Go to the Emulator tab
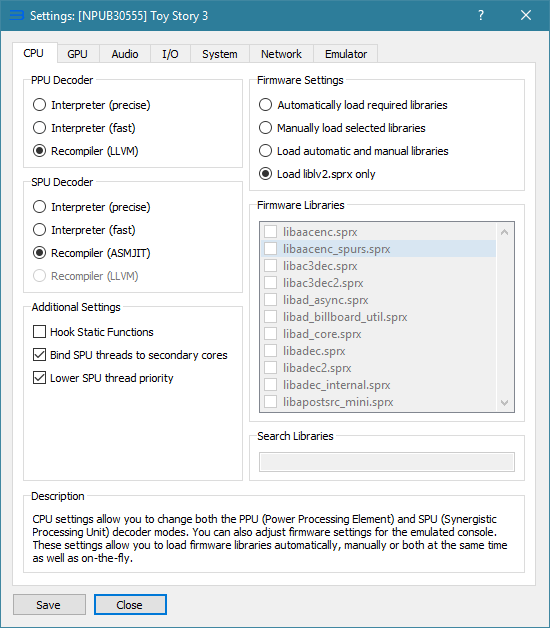 tap(346, 54)
